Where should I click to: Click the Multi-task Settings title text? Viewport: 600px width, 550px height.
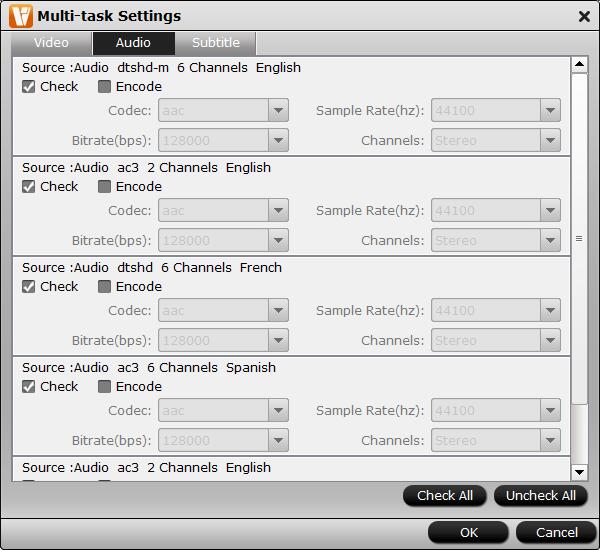click(x=109, y=16)
